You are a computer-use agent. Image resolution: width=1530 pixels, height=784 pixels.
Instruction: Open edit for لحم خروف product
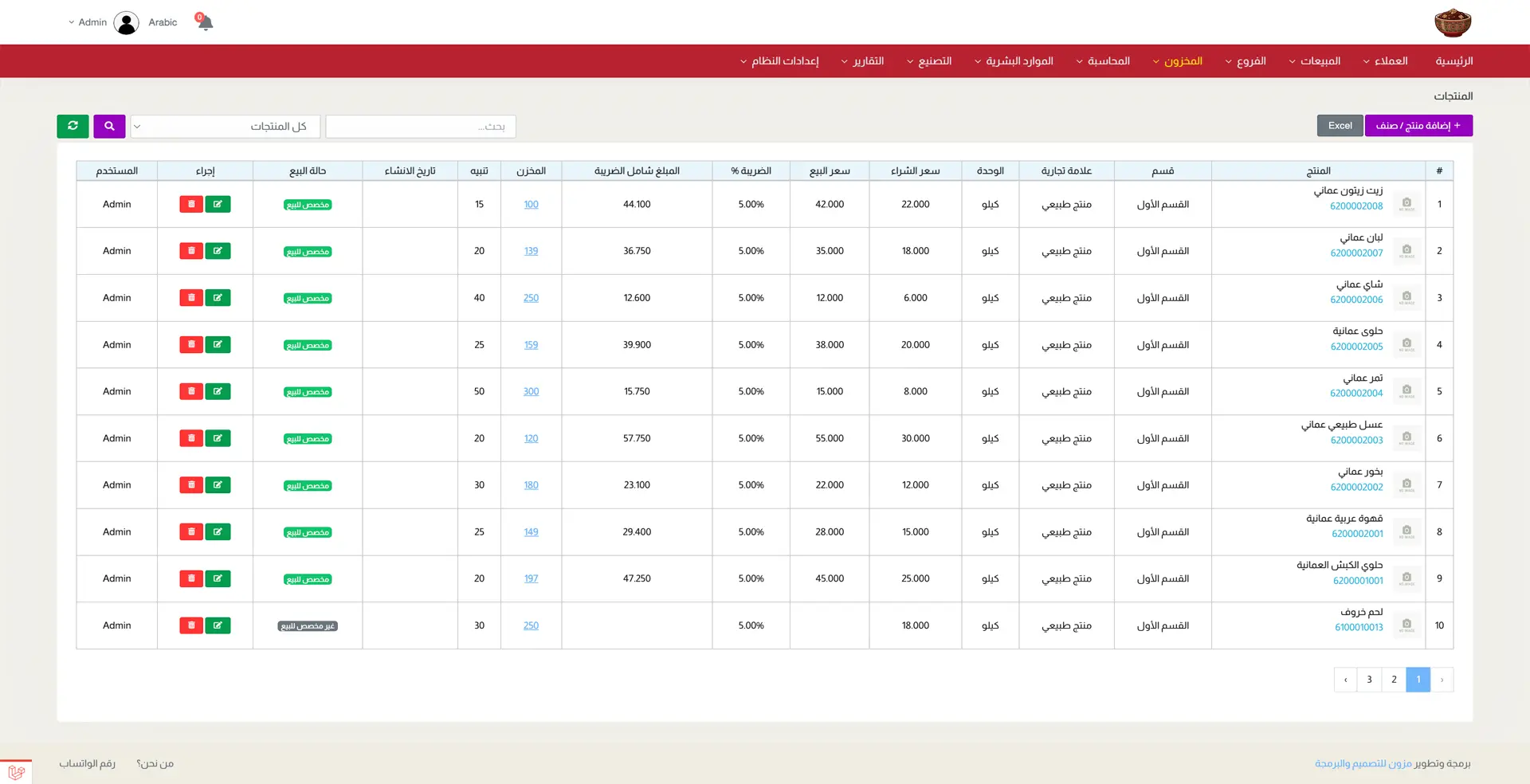[218, 625]
